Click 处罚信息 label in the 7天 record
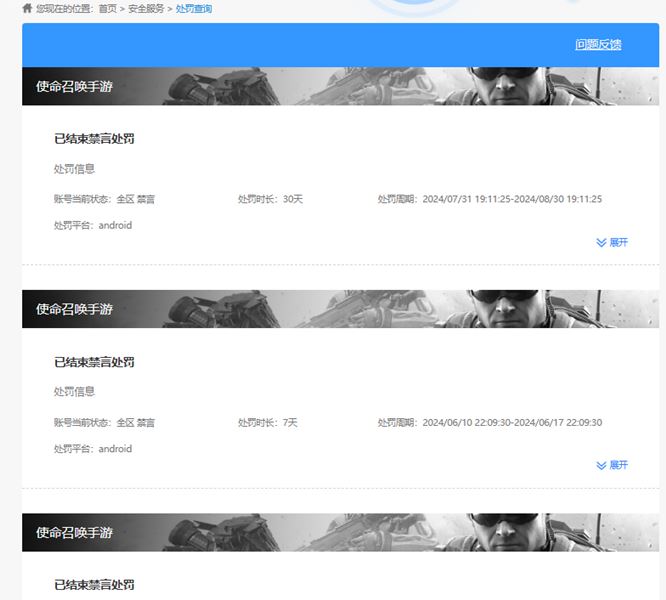The image size is (666, 600). 74,392
